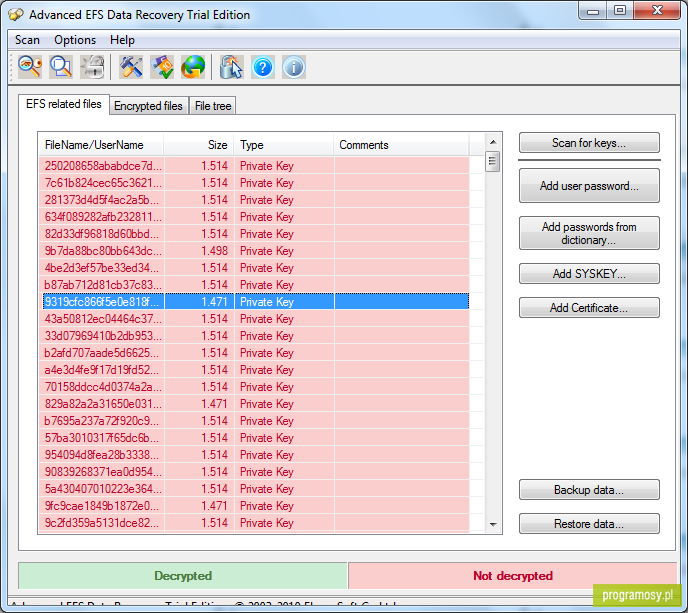Click the application icon in the title bar

[16, 14]
